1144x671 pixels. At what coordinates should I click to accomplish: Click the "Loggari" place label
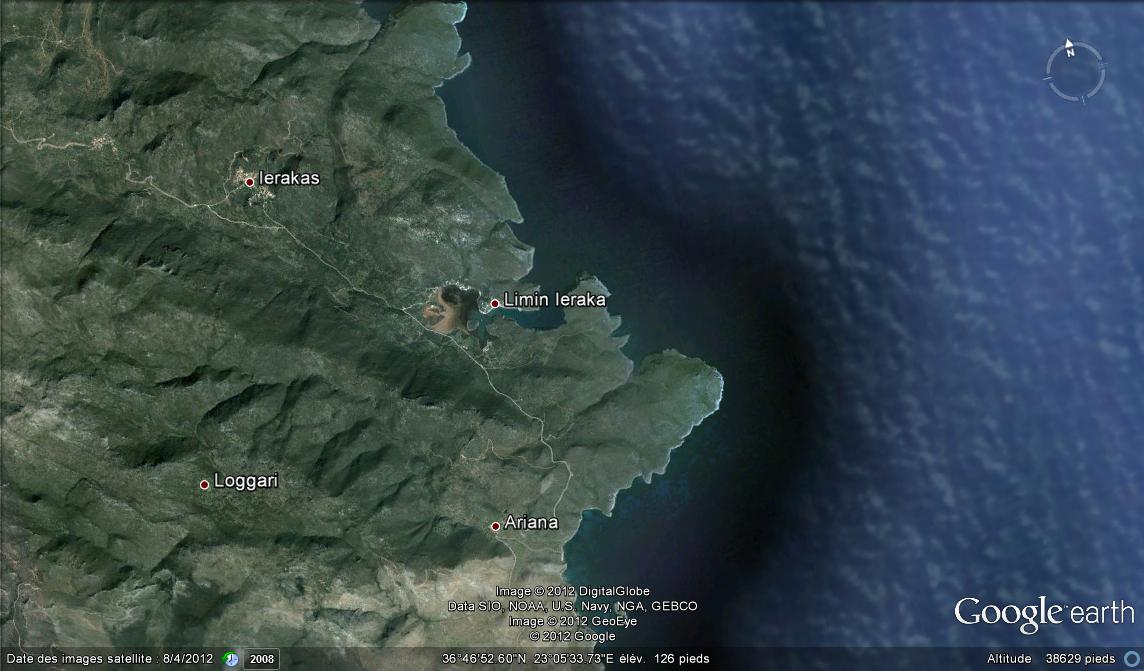point(246,481)
